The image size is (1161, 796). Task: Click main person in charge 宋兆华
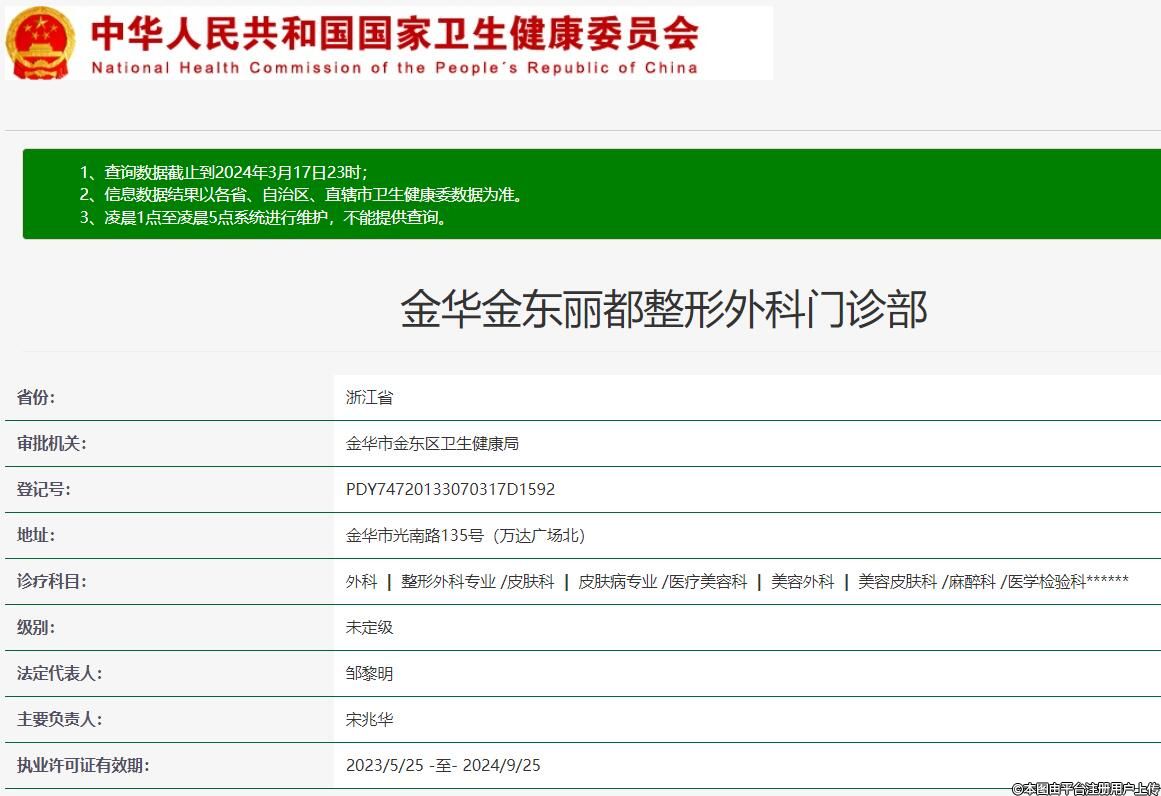coord(369,719)
